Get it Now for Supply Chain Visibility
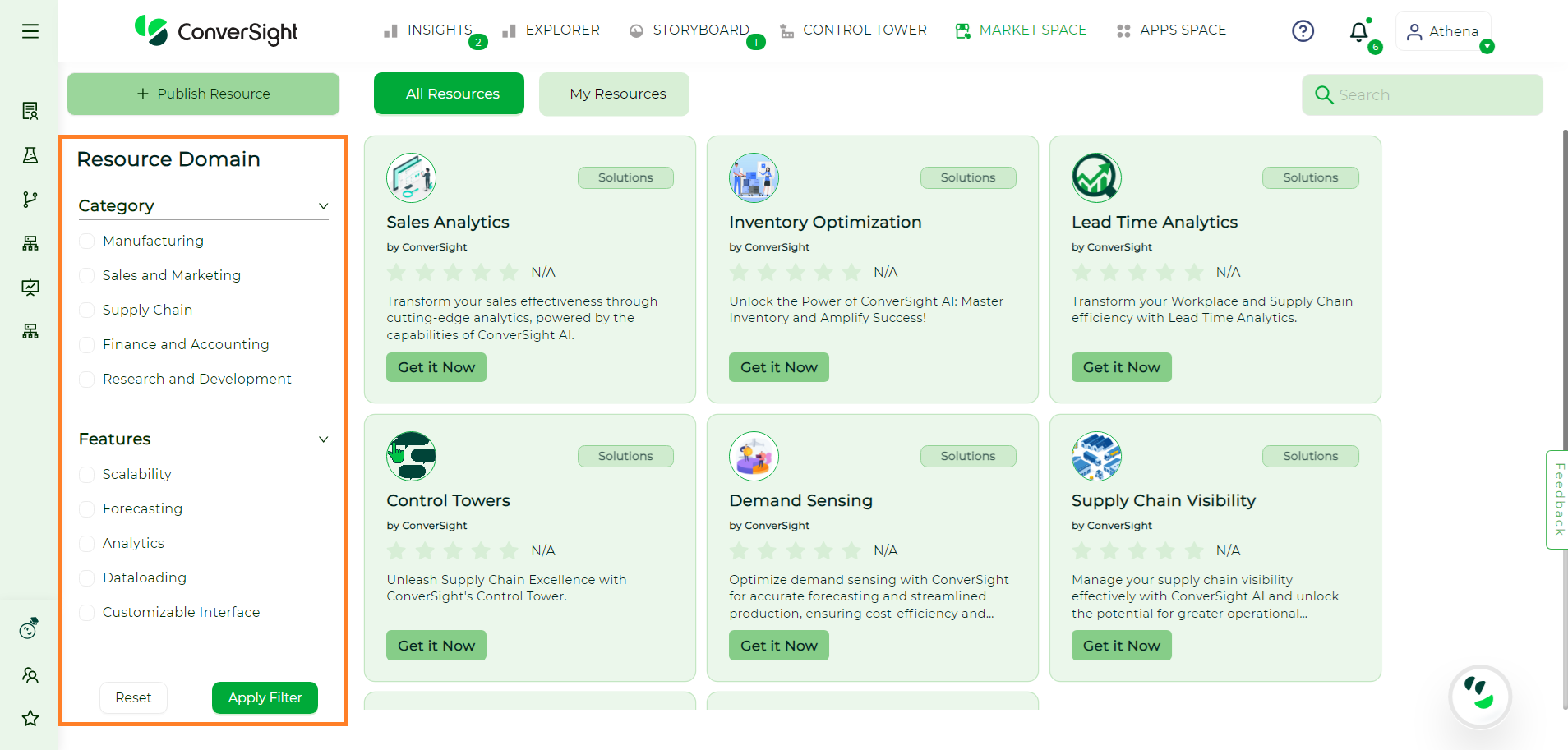Image resolution: width=1568 pixels, height=750 pixels. [1122, 646]
